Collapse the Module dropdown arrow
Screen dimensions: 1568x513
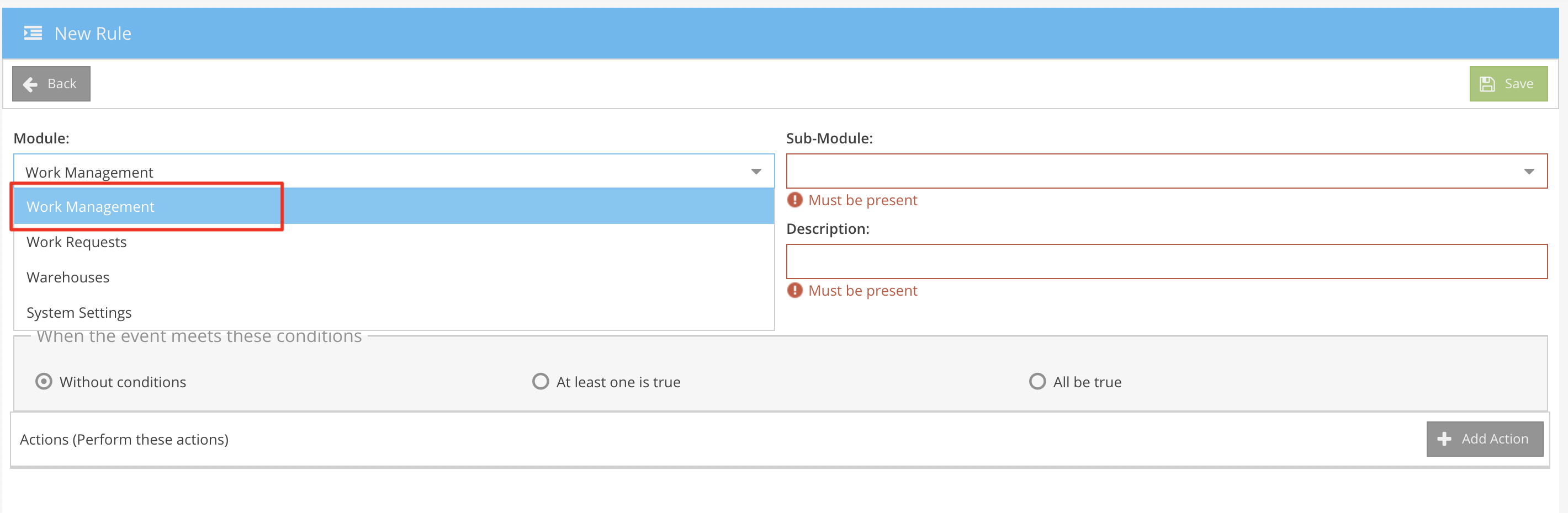[755, 172]
